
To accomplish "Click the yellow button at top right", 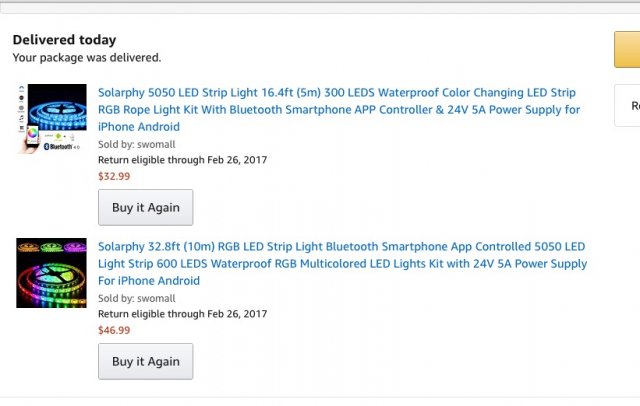I will click(x=627, y=49).
